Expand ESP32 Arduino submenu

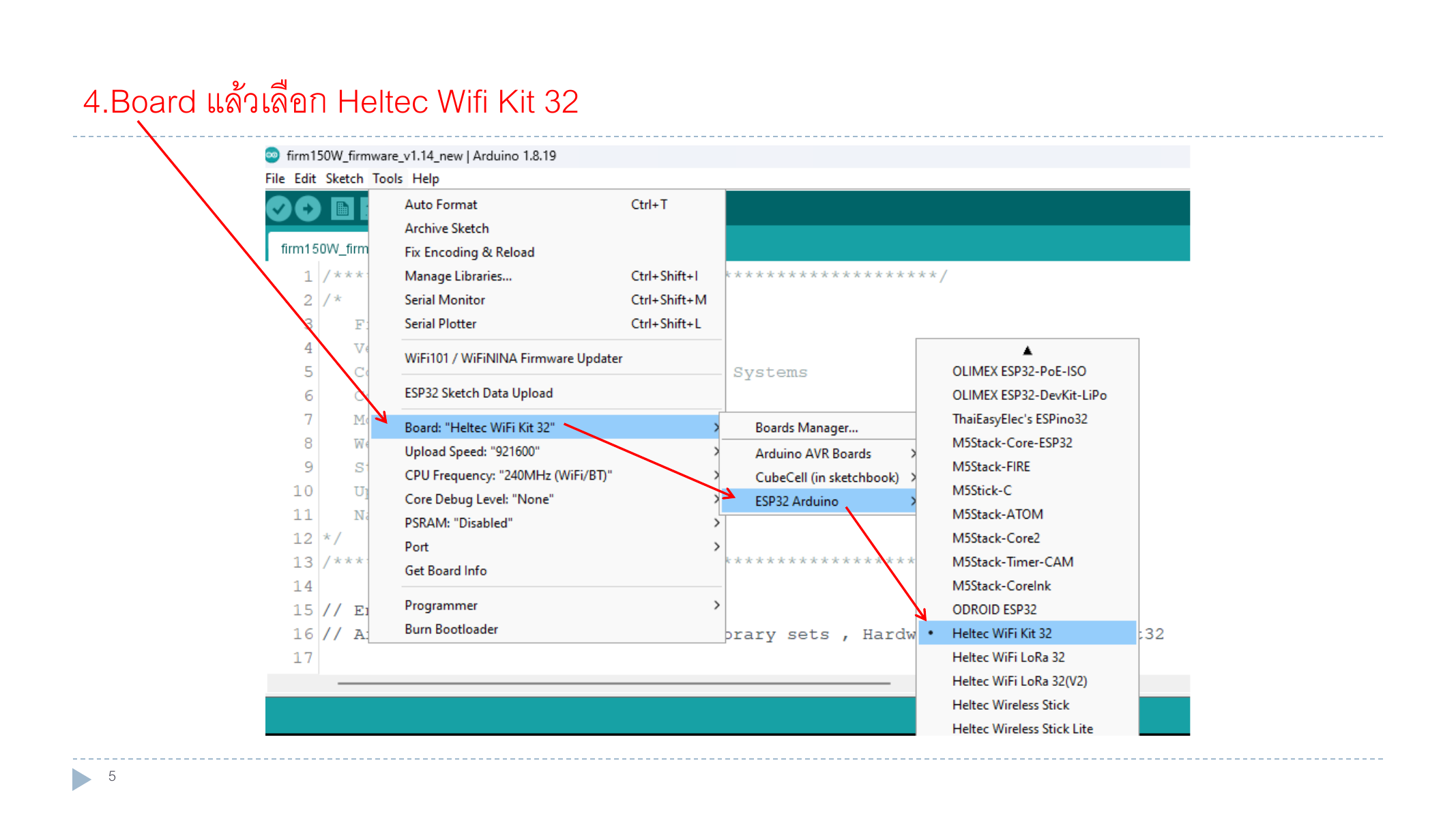pyautogui.click(x=819, y=502)
